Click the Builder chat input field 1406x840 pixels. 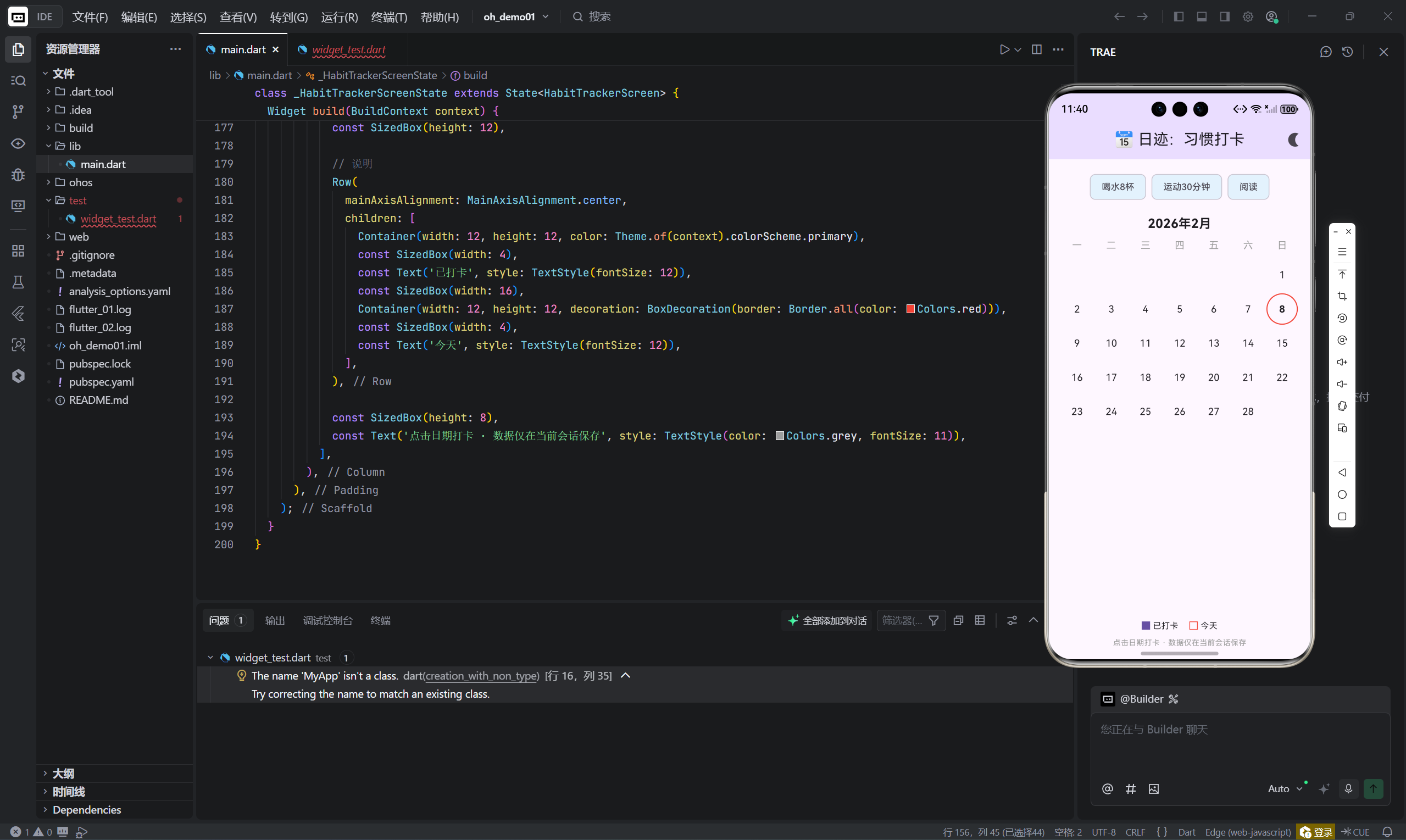[1240, 742]
